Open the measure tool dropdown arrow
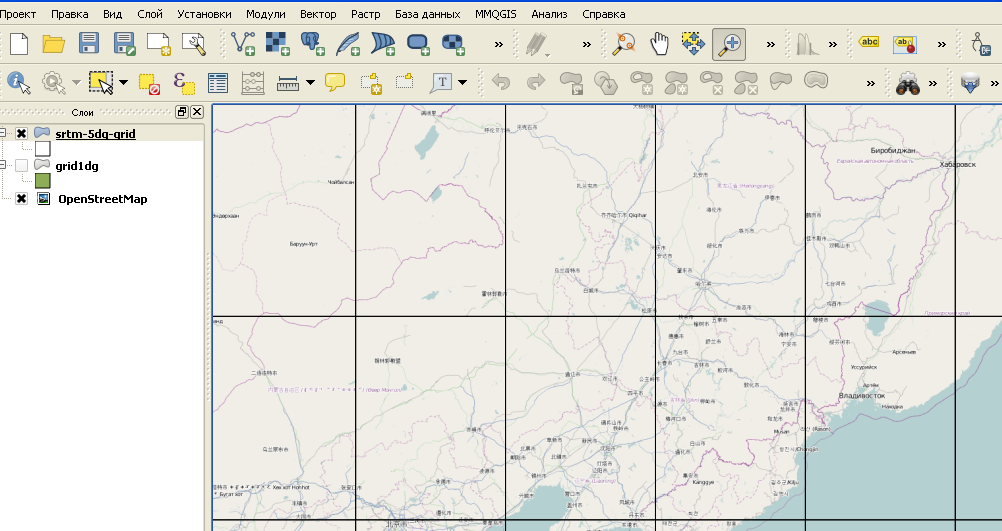The width and height of the screenshot is (1002, 531). pyautogui.click(x=311, y=82)
